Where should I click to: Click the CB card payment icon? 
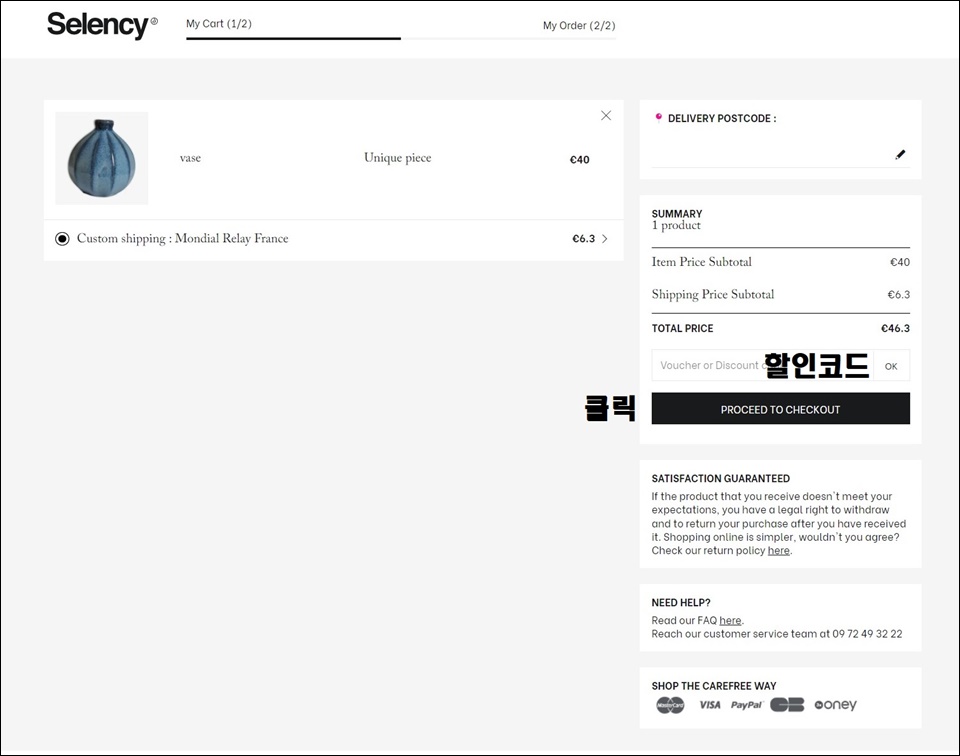[x=787, y=705]
